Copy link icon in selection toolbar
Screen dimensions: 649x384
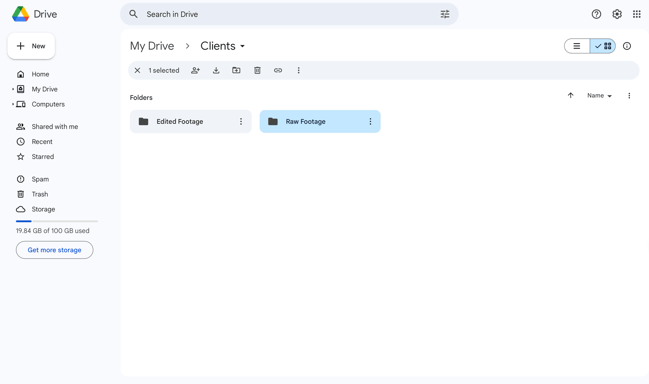pos(278,70)
